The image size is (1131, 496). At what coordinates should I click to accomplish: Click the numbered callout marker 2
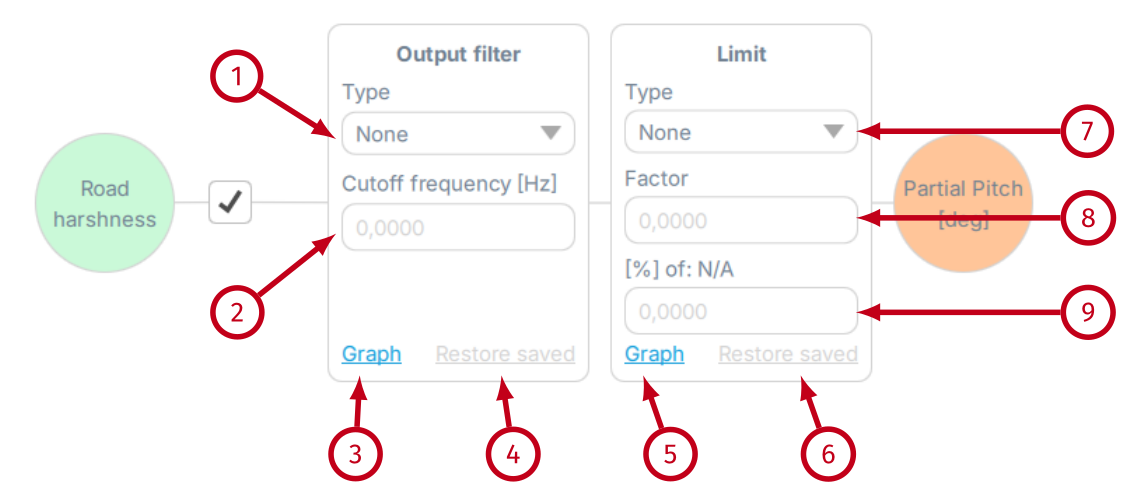pyautogui.click(x=237, y=312)
